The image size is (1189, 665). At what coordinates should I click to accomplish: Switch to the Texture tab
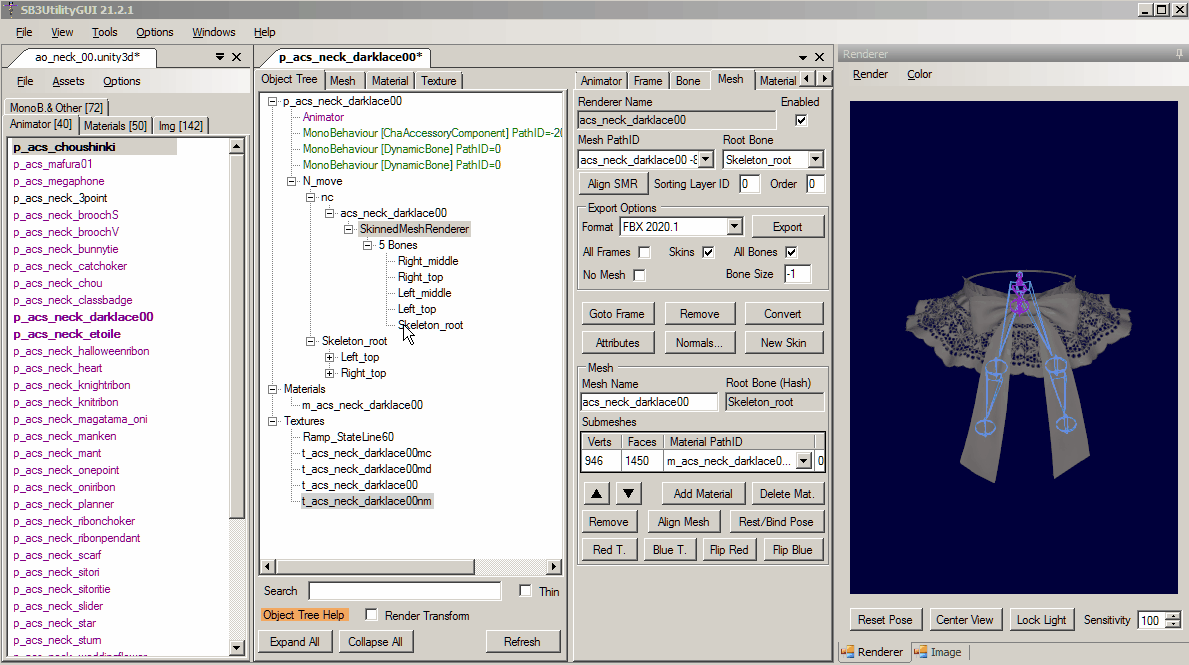pyautogui.click(x=439, y=80)
